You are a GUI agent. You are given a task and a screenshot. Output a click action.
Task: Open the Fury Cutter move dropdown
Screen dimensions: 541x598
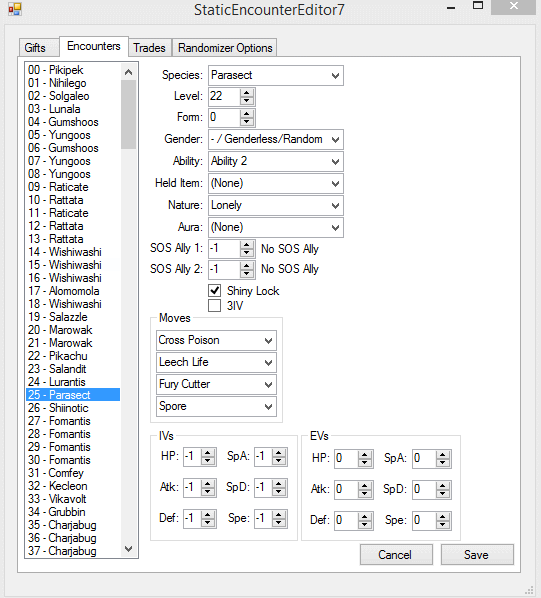[216, 384]
